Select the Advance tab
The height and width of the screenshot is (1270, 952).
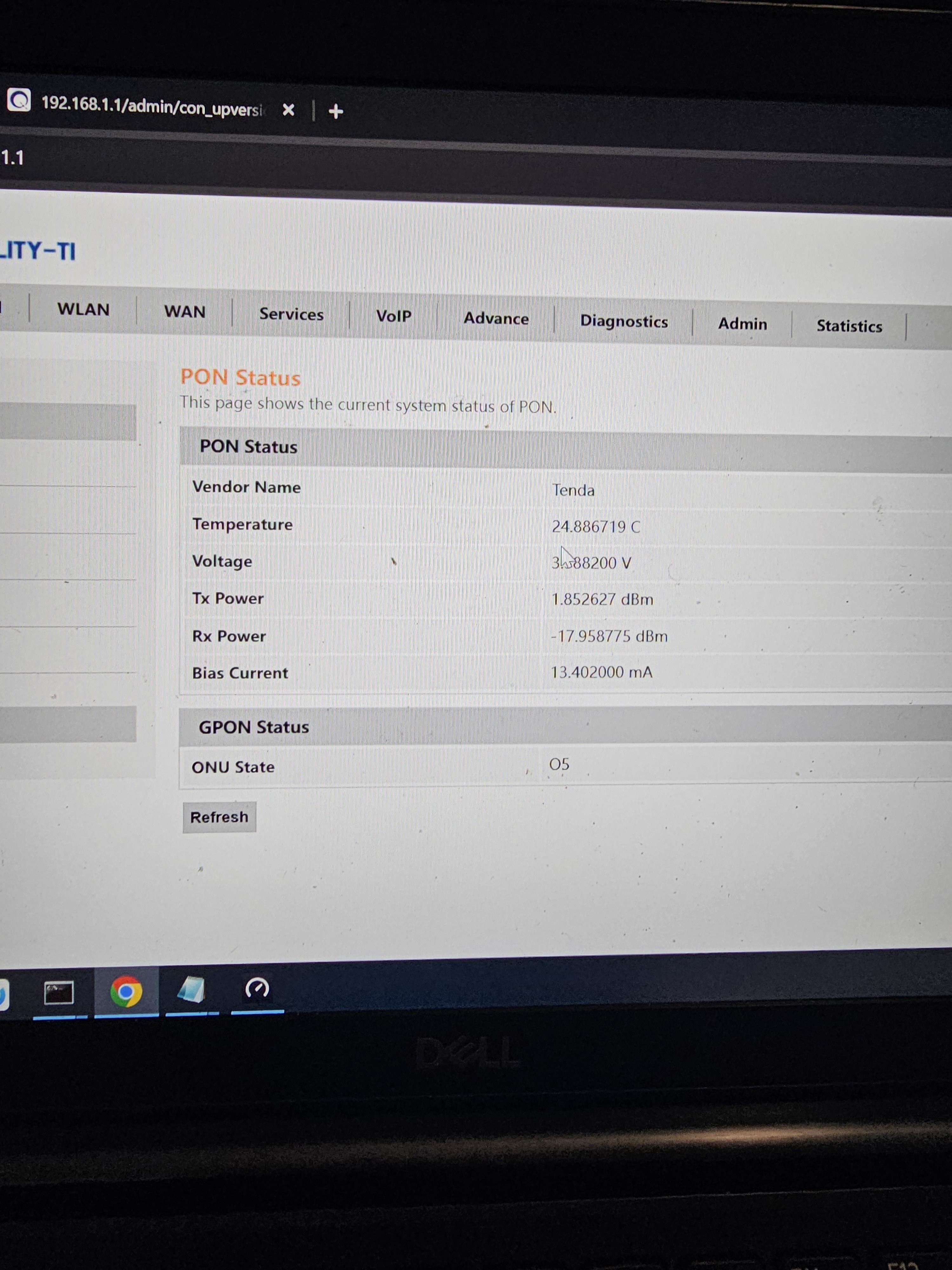496,319
